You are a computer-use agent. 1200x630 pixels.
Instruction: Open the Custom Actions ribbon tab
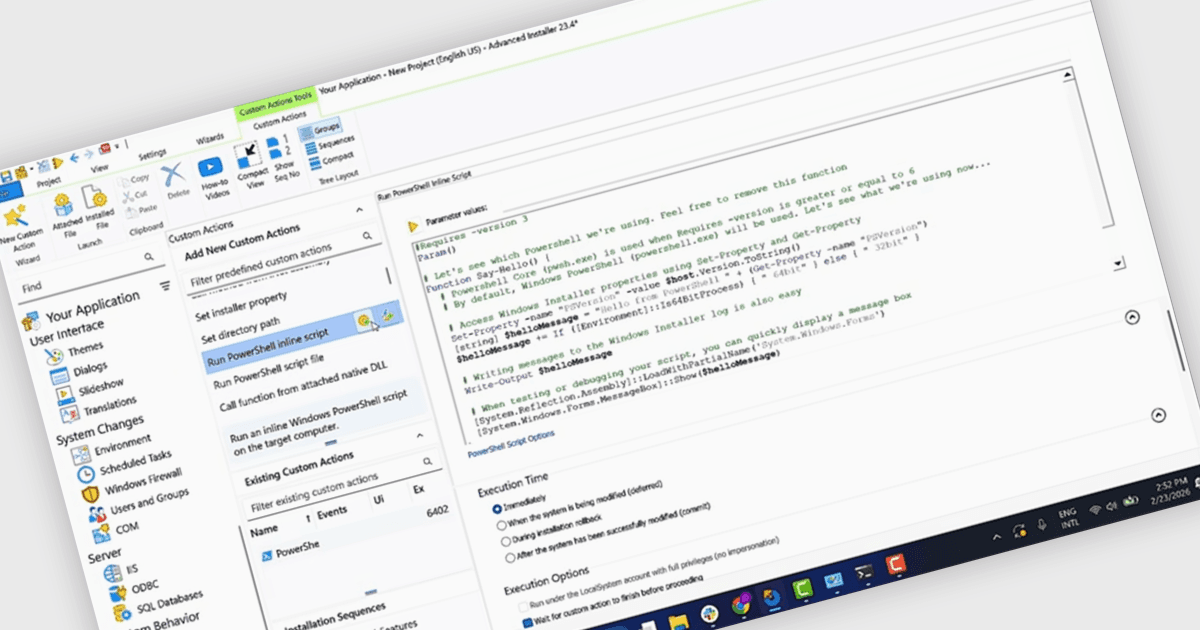(x=280, y=121)
